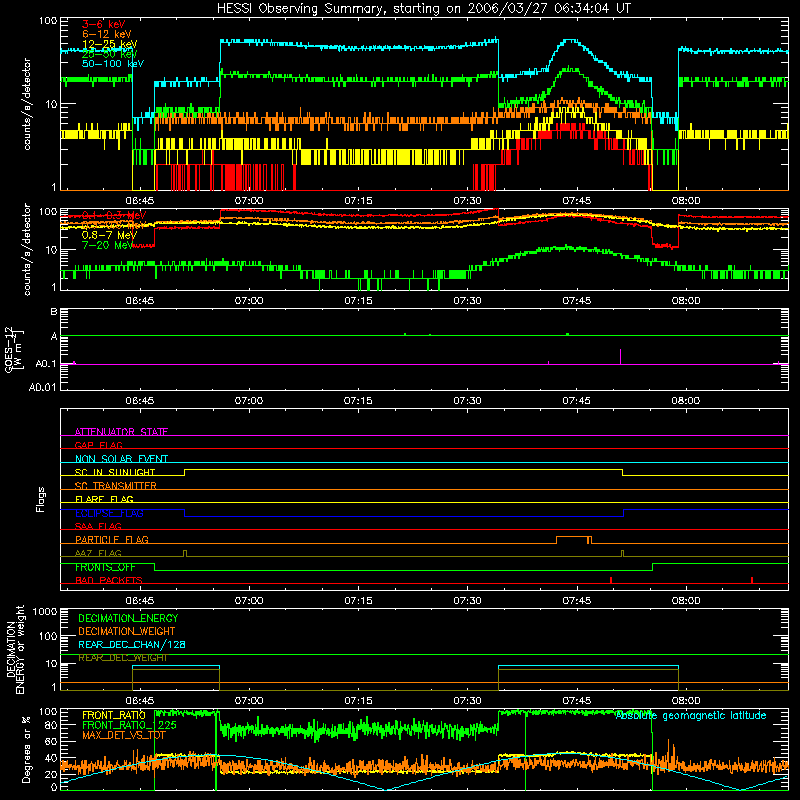The height and width of the screenshot is (800, 800).
Task: Select the "SC_IN_SUNLIGHT" flag label
Action: (115, 472)
